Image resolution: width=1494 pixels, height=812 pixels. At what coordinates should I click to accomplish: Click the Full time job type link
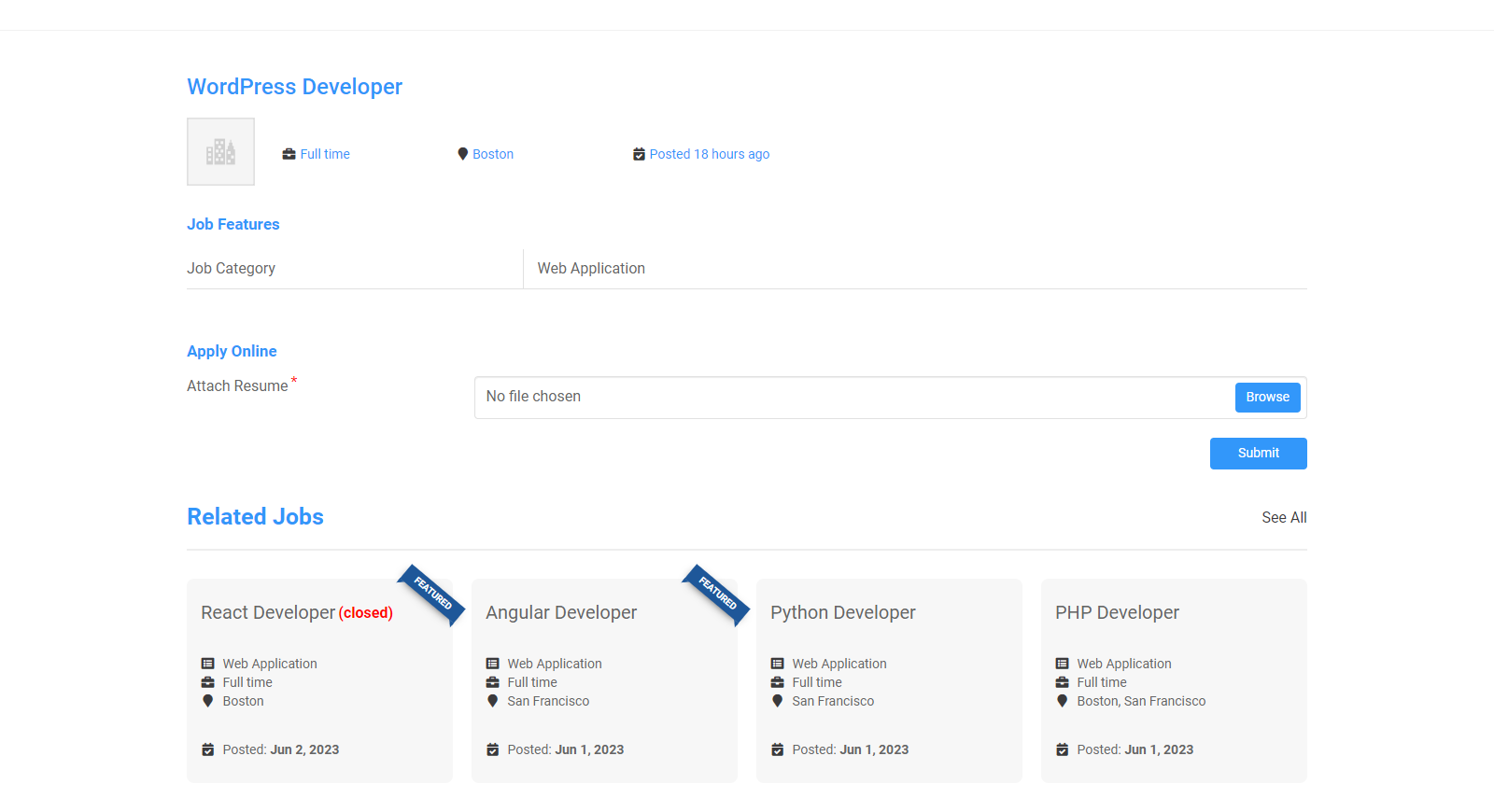[x=325, y=154]
